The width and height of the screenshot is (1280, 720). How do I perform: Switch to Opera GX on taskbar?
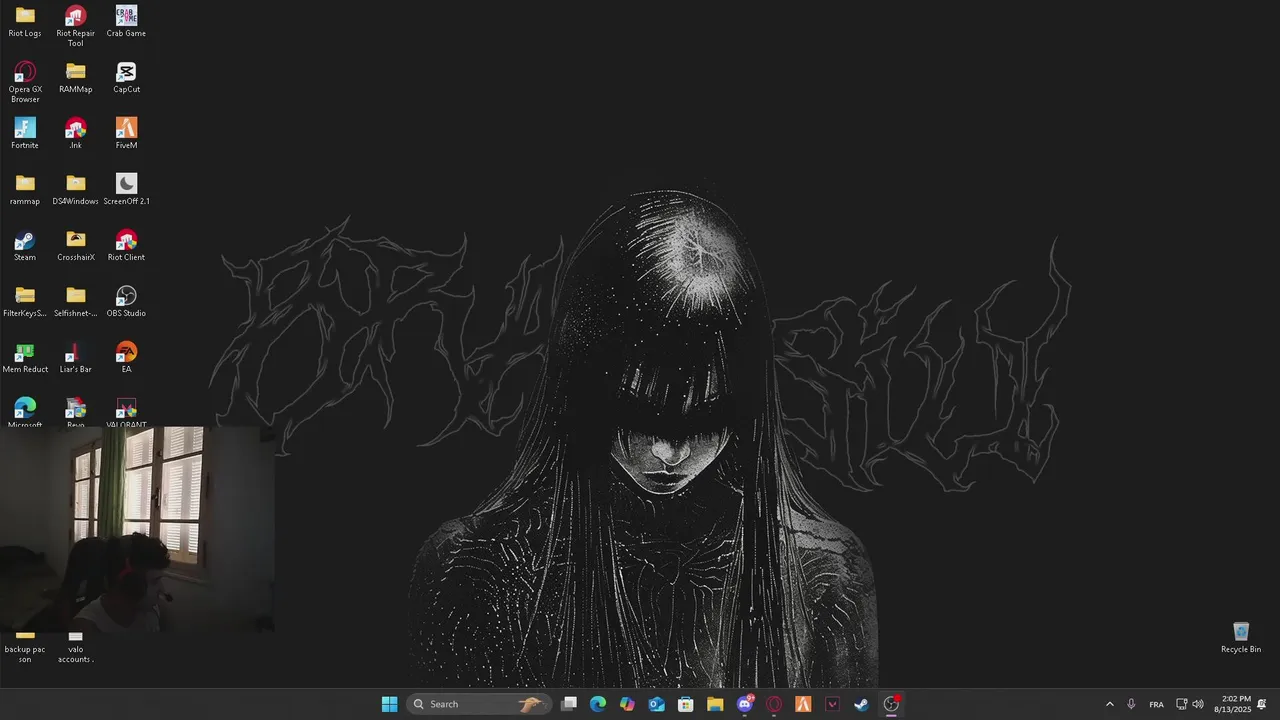coord(774,704)
